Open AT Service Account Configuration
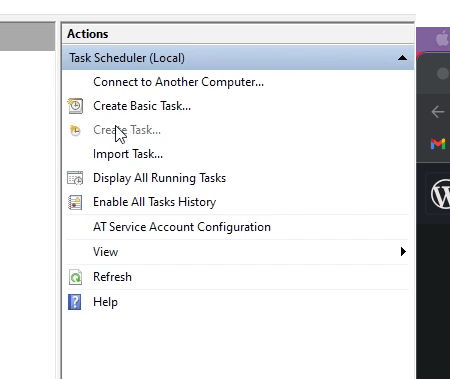Image resolution: width=450 pixels, height=379 pixels. 182,227
